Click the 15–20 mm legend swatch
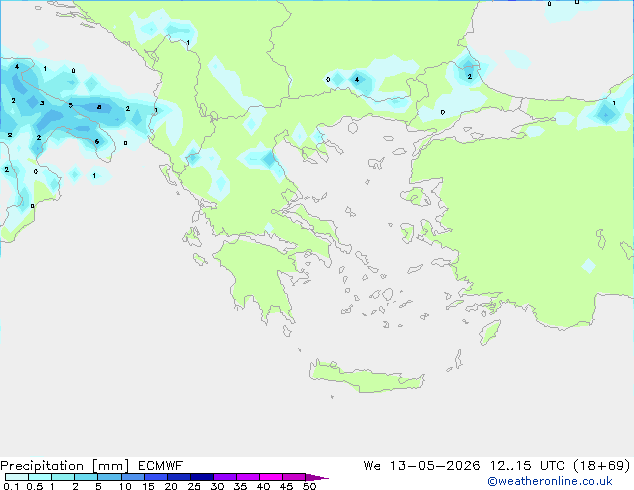Image resolution: width=634 pixels, height=490 pixels. click(156, 477)
